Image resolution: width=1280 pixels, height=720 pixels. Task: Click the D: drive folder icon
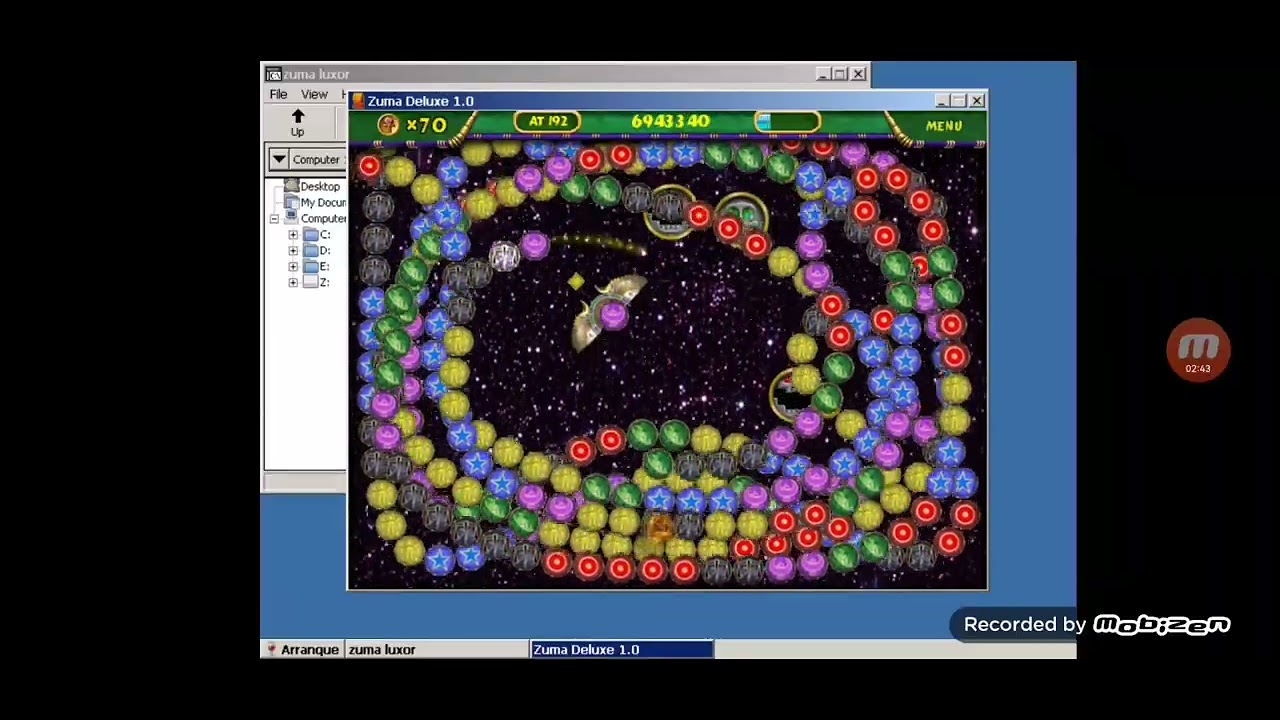310,250
